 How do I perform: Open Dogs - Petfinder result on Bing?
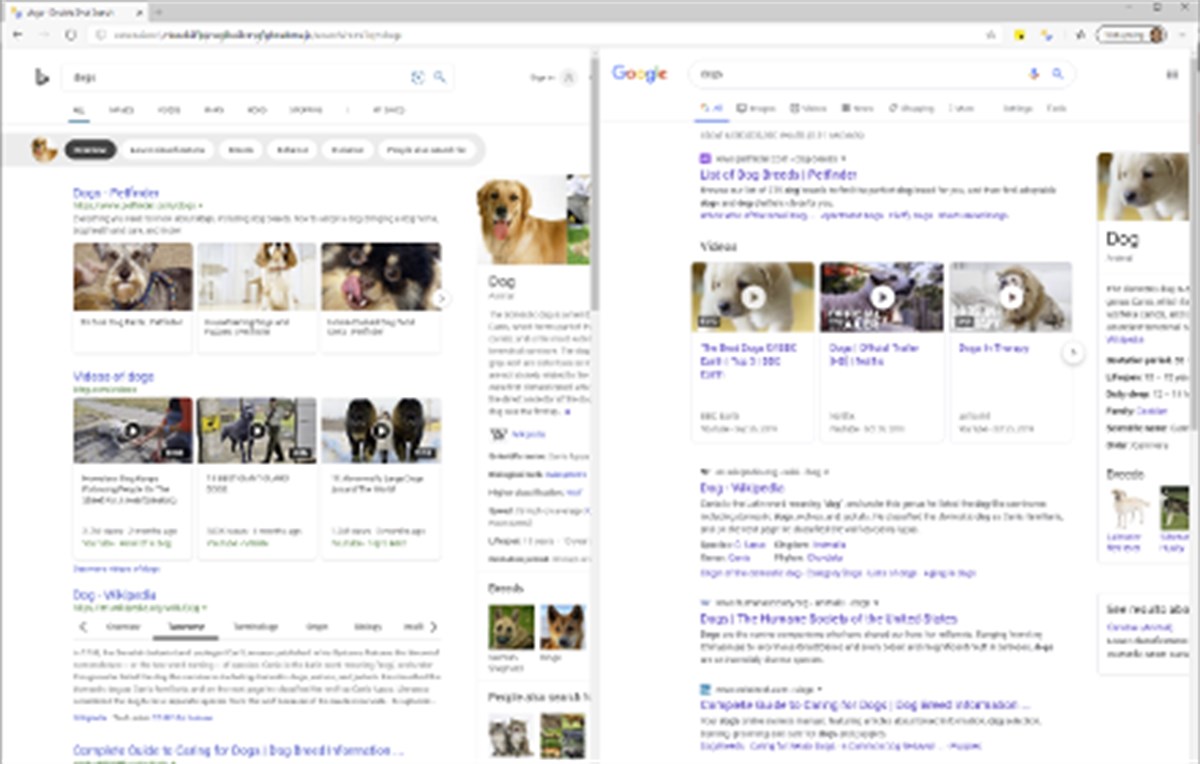click(x=116, y=193)
